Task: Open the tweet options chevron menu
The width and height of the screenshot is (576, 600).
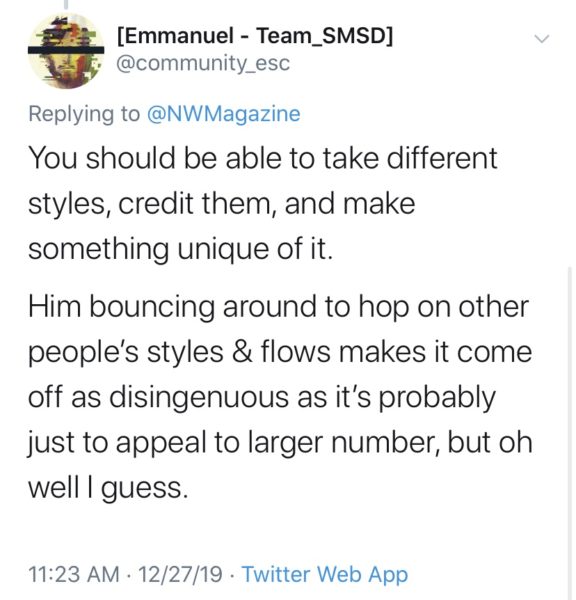Action: pyautogui.click(x=542, y=39)
